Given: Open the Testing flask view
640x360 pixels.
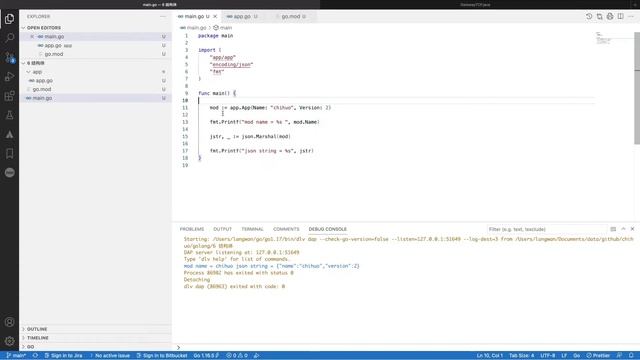Looking at the screenshot, I should coord(9,115).
